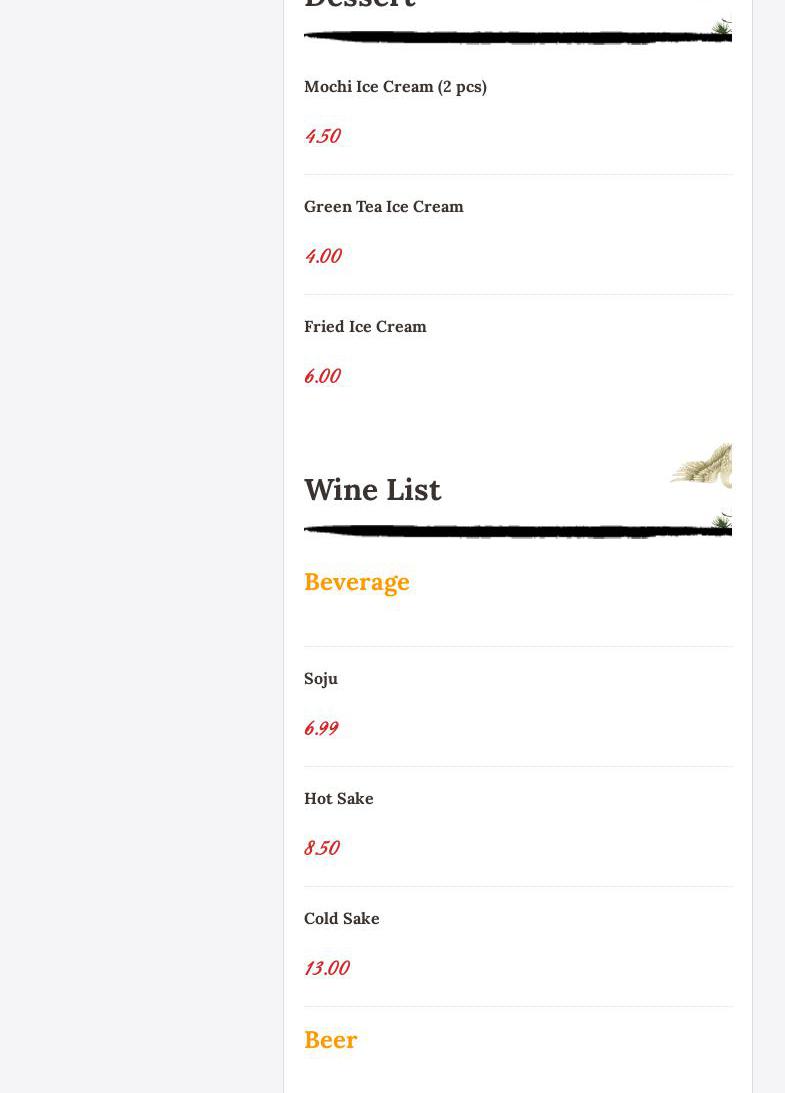This screenshot has width=785, height=1093.
Task: Click the Wine List section heading
Action: 372,490
